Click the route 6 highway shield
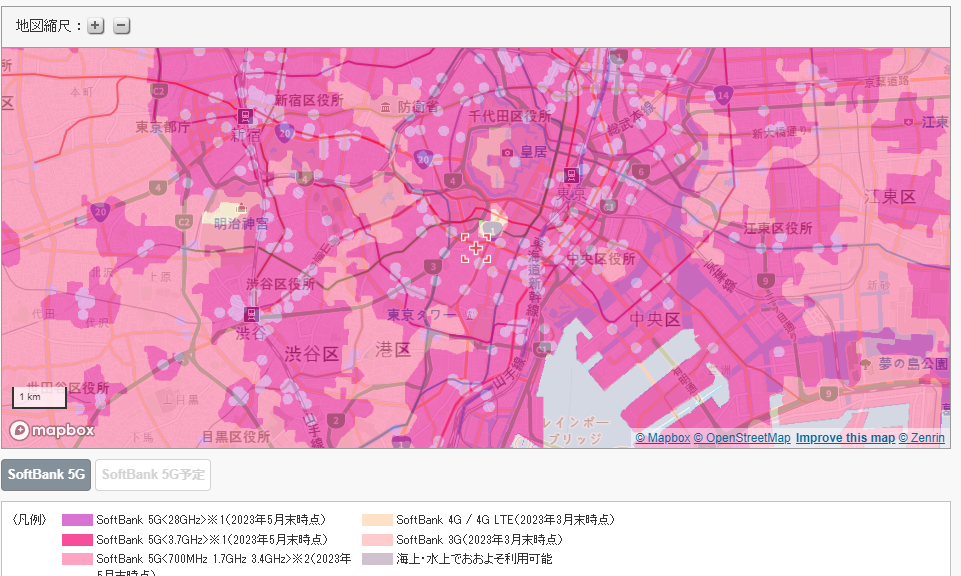Viewport: 961px width, 576px height. (x=640, y=172)
